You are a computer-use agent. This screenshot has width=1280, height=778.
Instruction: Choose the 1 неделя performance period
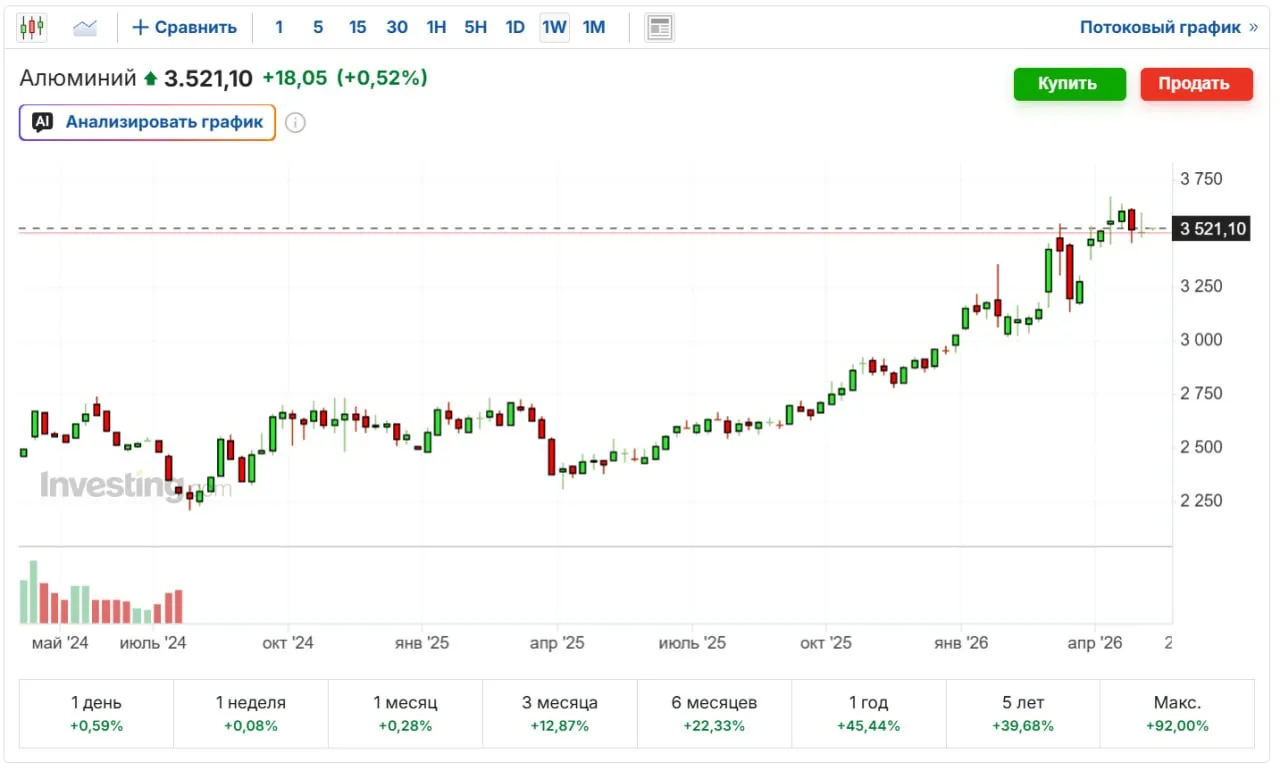(x=251, y=714)
